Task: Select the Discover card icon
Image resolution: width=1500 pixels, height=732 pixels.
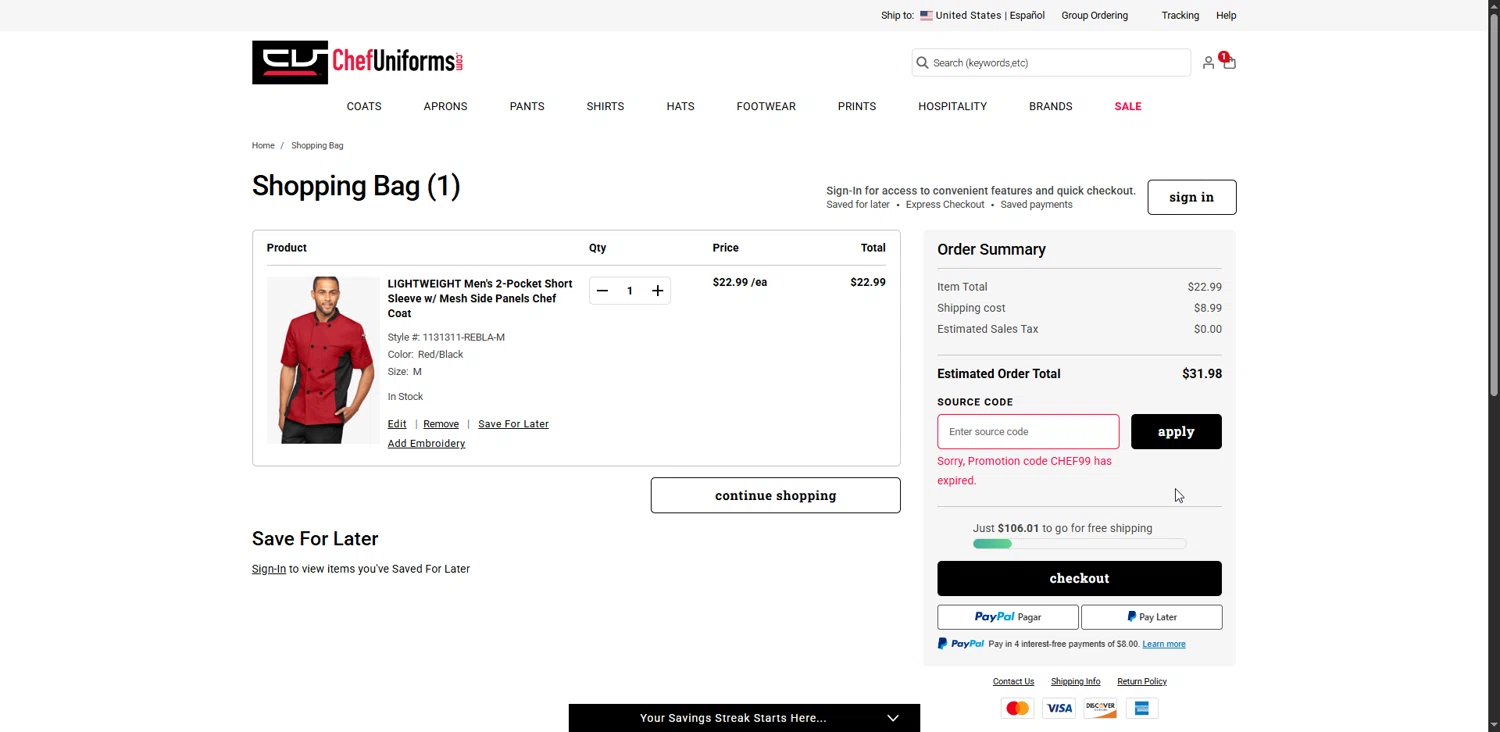Action: pos(1100,708)
